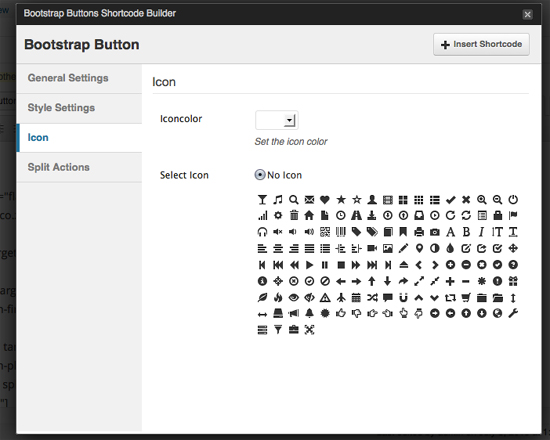This screenshot has height=440, width=550.
Task: Pick the bullhorn megaphone icon
Action: coord(294,313)
